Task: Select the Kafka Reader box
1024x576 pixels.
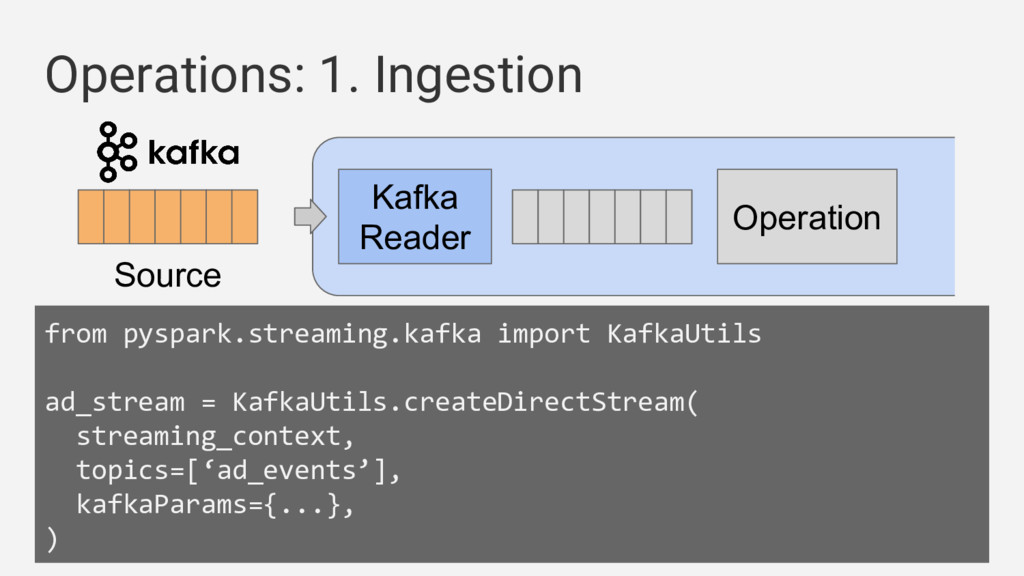Action: pos(415,217)
